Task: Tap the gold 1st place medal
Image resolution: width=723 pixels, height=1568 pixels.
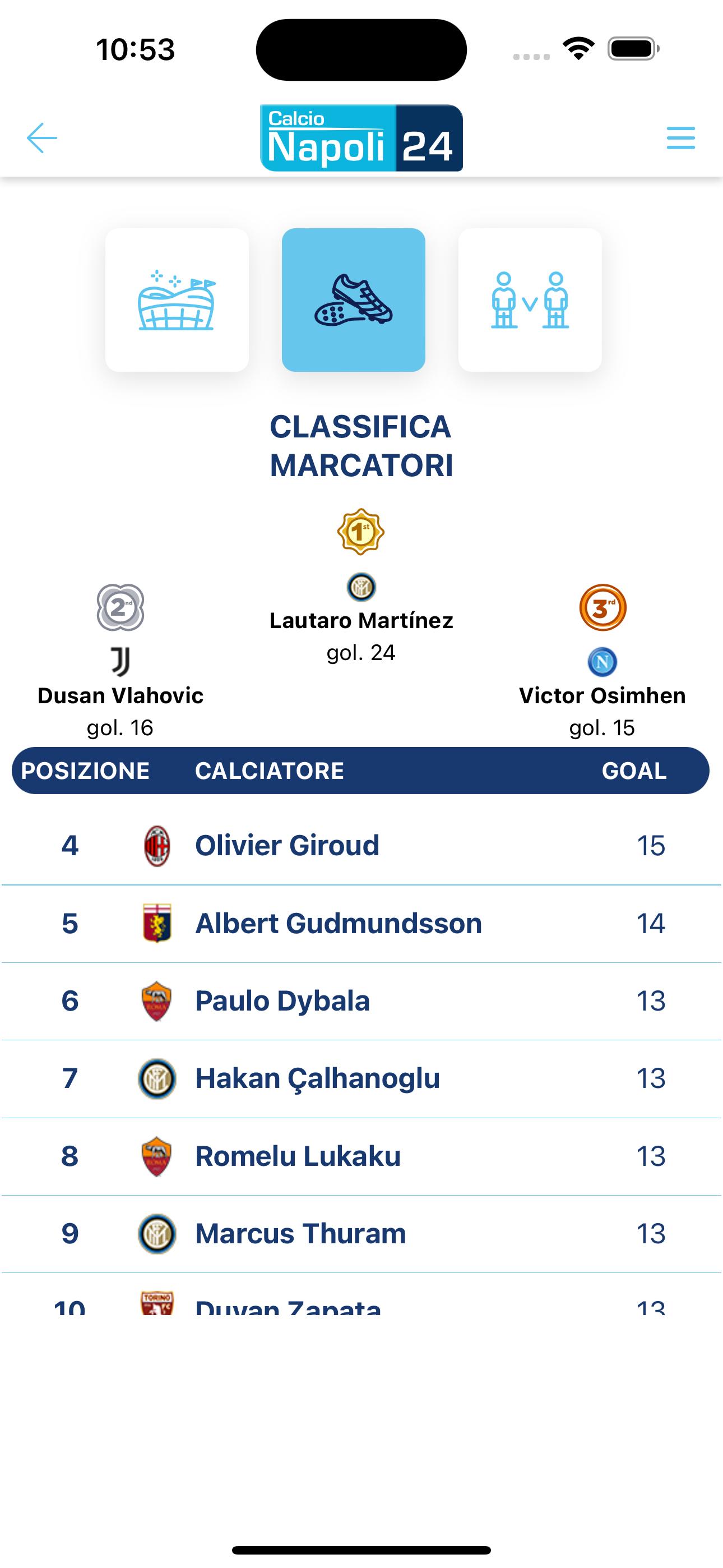Action: [x=361, y=532]
